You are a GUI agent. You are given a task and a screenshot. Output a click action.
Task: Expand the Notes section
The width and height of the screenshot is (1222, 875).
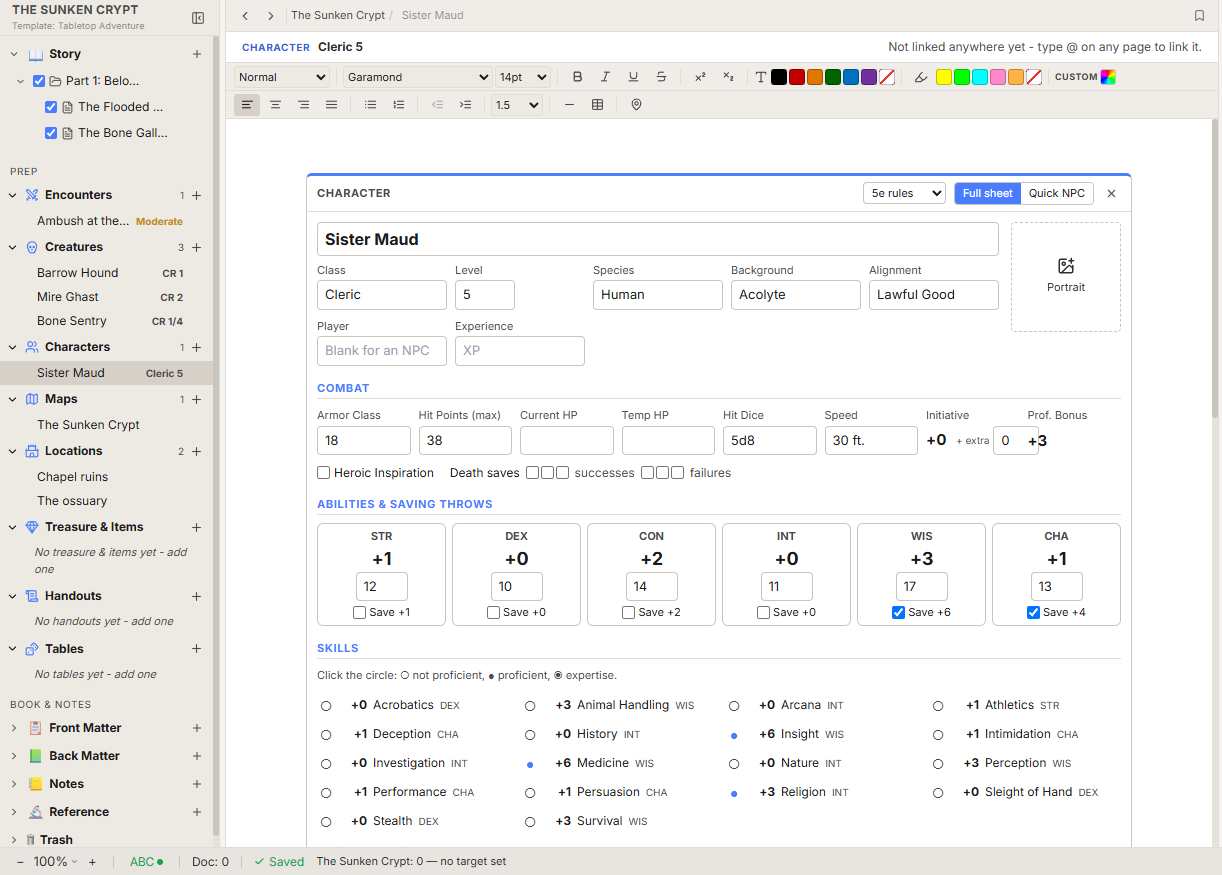(14, 785)
